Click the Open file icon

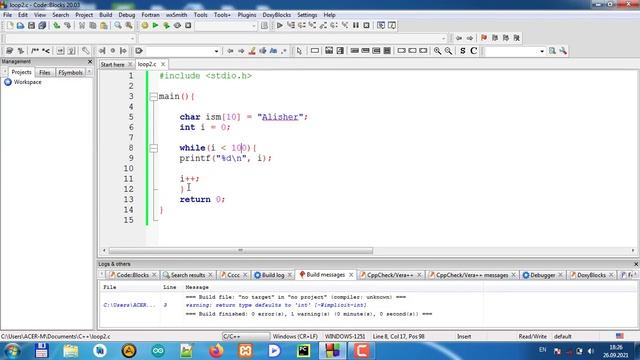click(20, 26)
